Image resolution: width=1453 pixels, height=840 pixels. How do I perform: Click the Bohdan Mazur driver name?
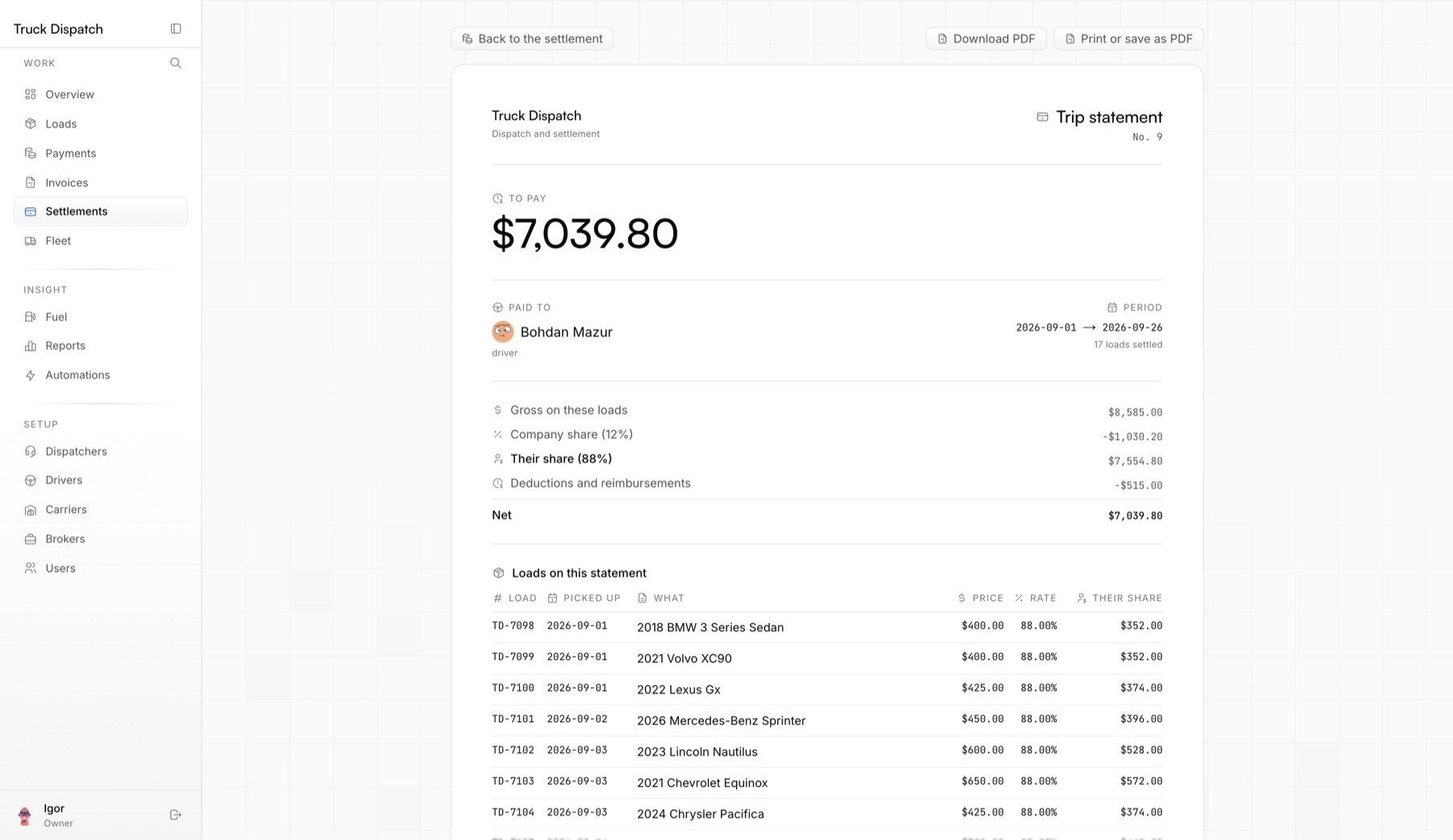[567, 332]
